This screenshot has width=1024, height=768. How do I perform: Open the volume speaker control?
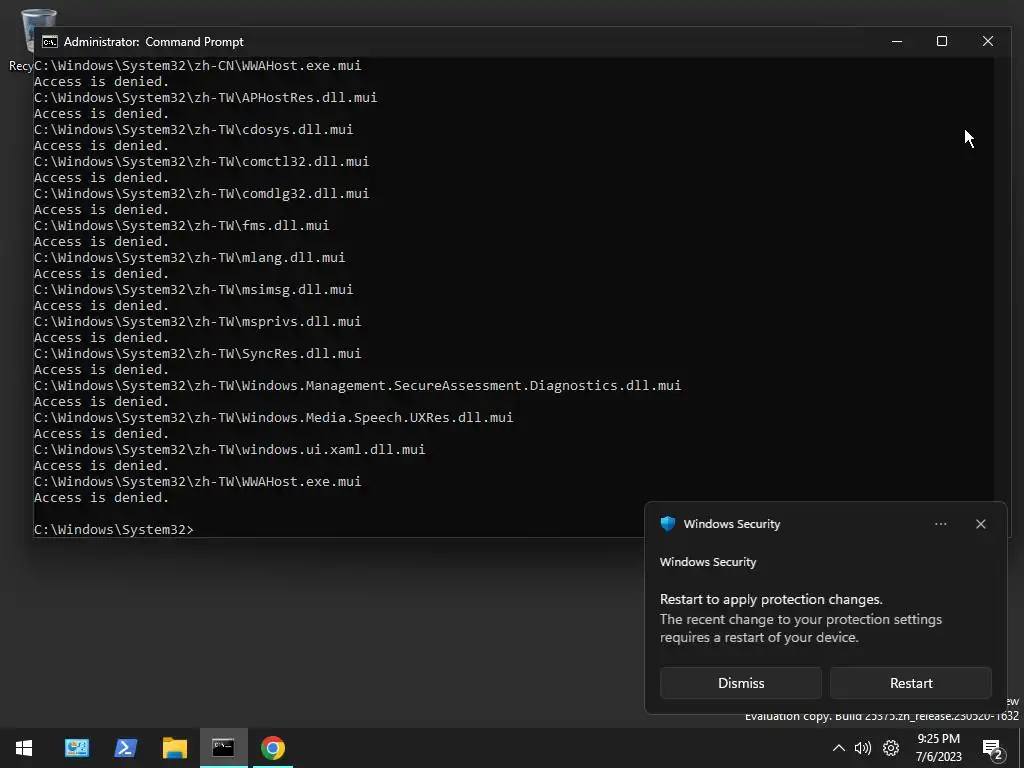[863, 748]
